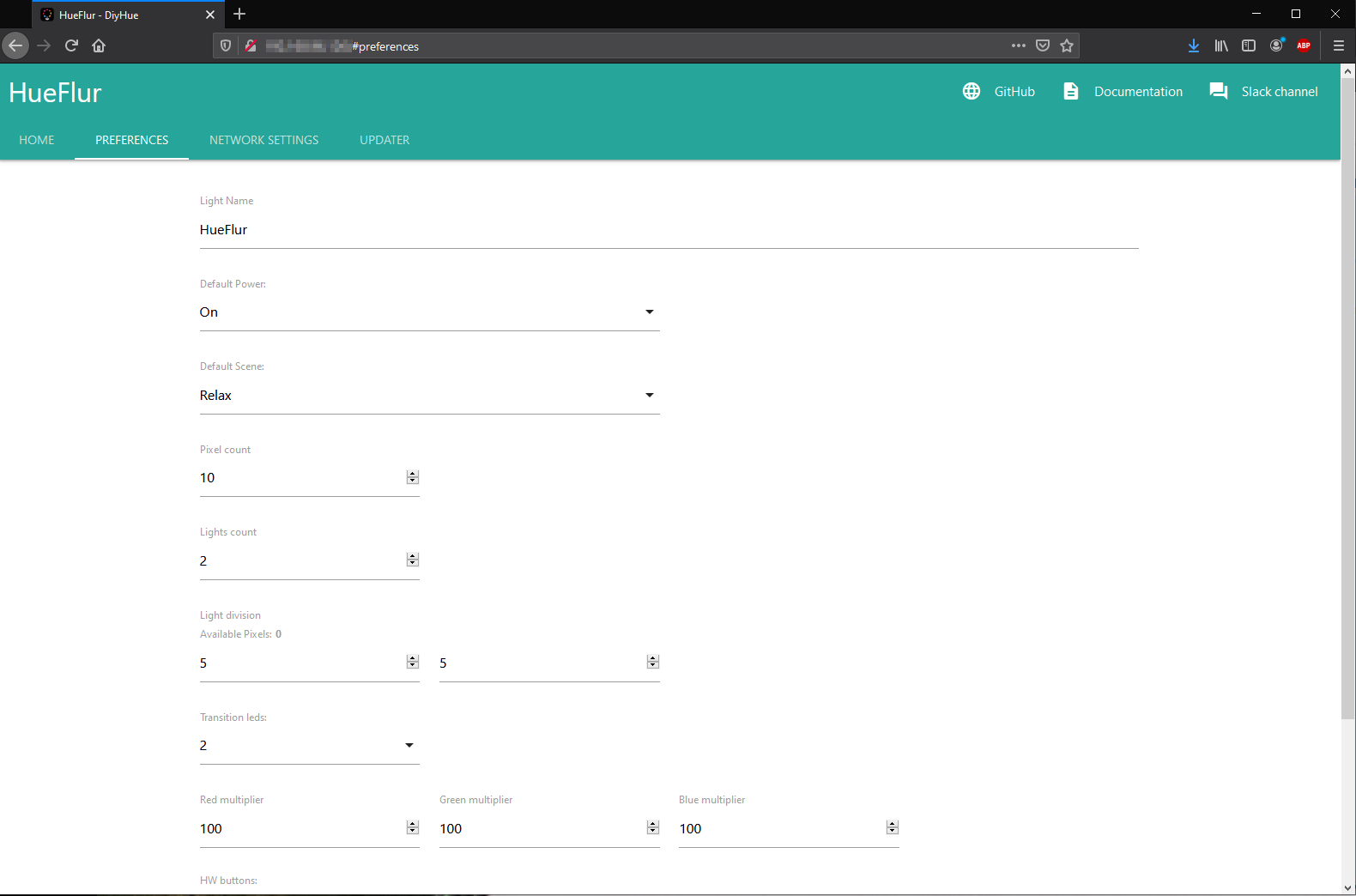Toggle the browser sidebar icon
This screenshot has height=896, width=1356.
1249,45
